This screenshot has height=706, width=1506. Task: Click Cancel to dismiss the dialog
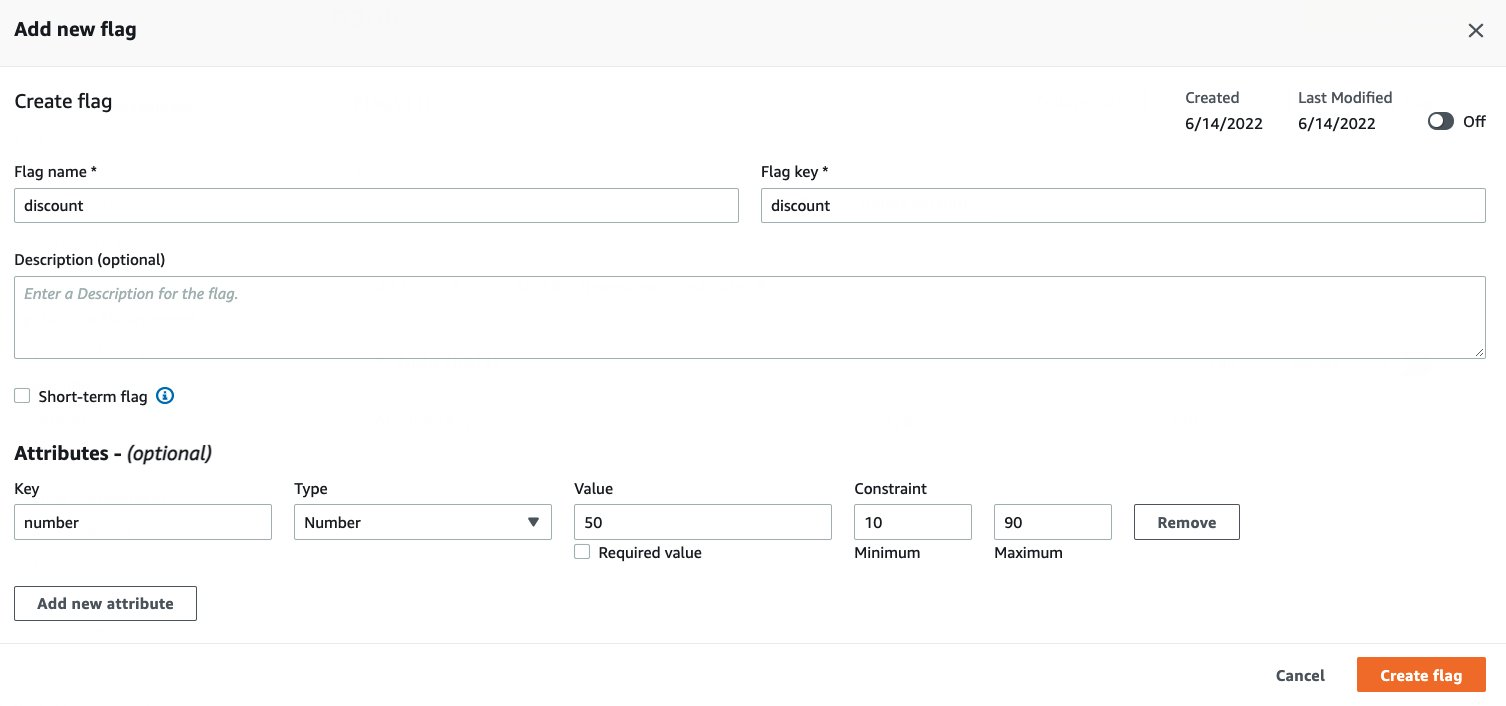click(1299, 675)
